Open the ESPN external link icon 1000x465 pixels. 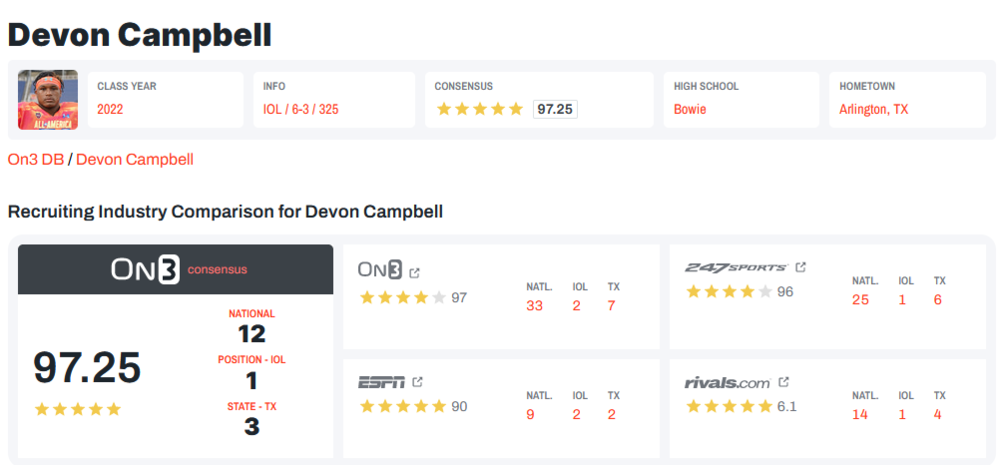tap(418, 382)
